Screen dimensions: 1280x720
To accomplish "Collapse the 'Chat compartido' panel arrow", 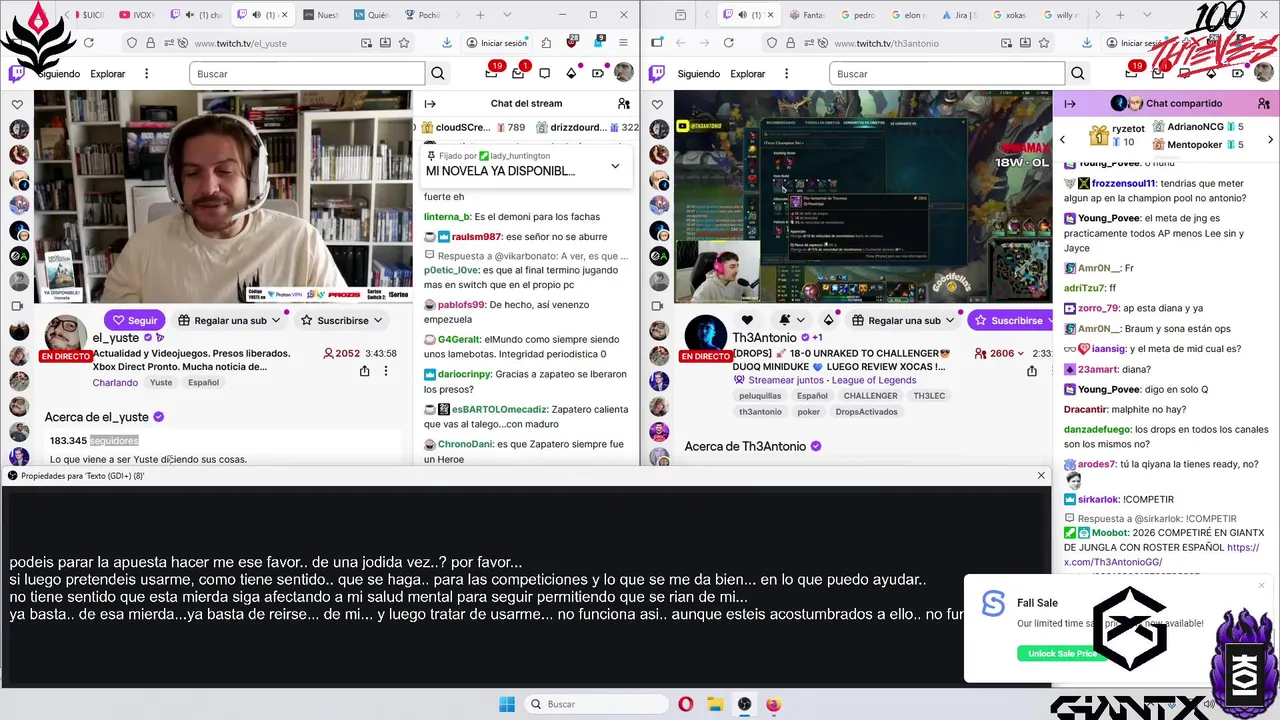I will [x=1070, y=103].
